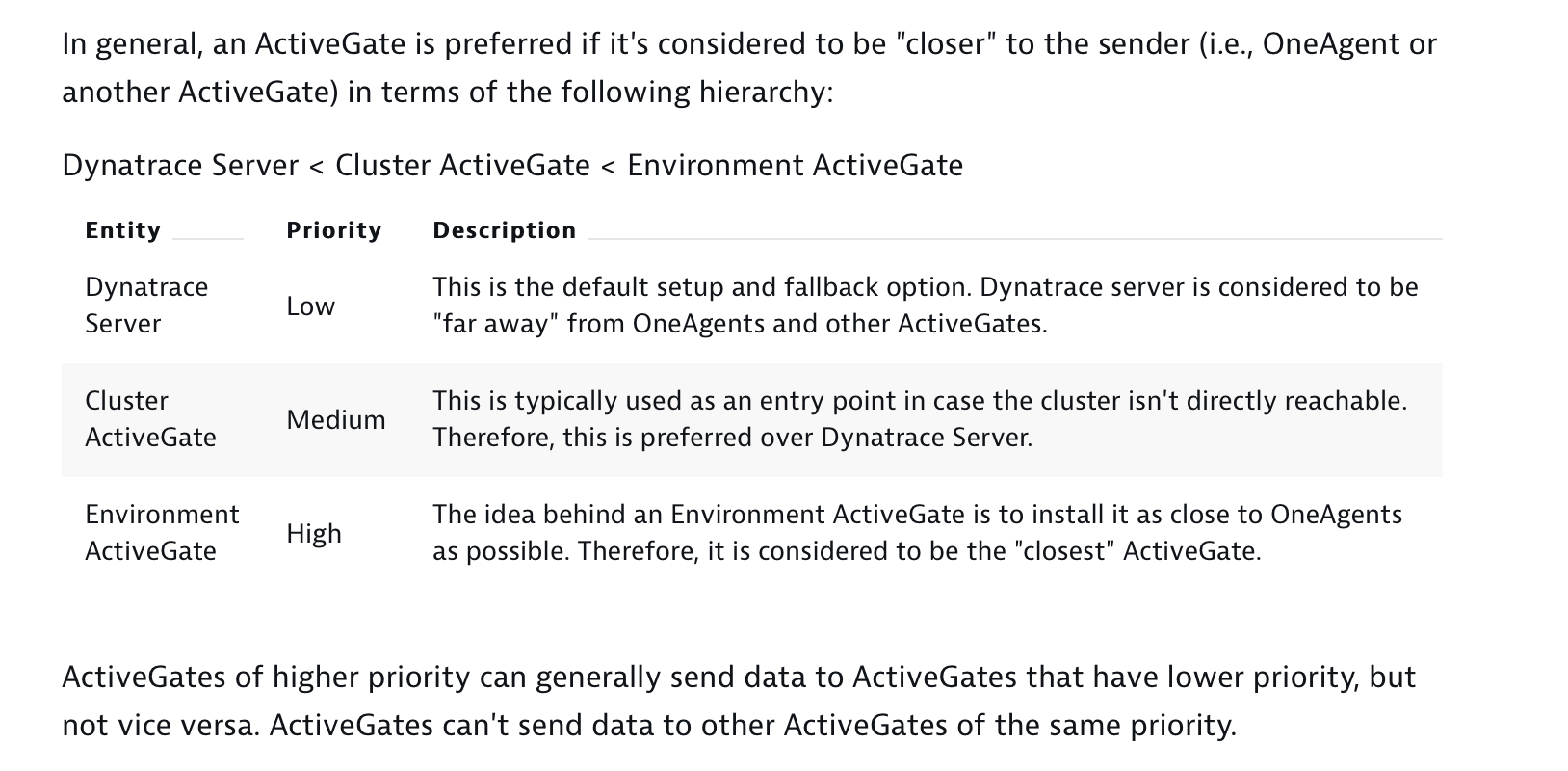This screenshot has width=1568, height=771.
Task: Click the intro paragraph beginning "In general"
Action: pyautogui.click(x=748, y=67)
